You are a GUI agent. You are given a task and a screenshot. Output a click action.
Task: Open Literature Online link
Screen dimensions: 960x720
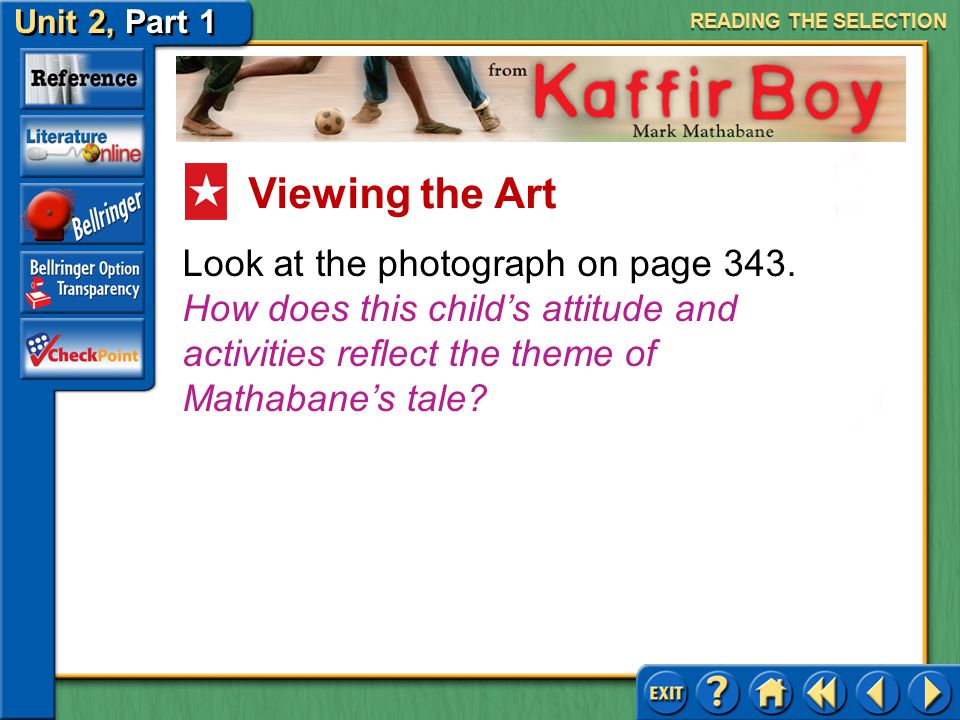click(83, 146)
